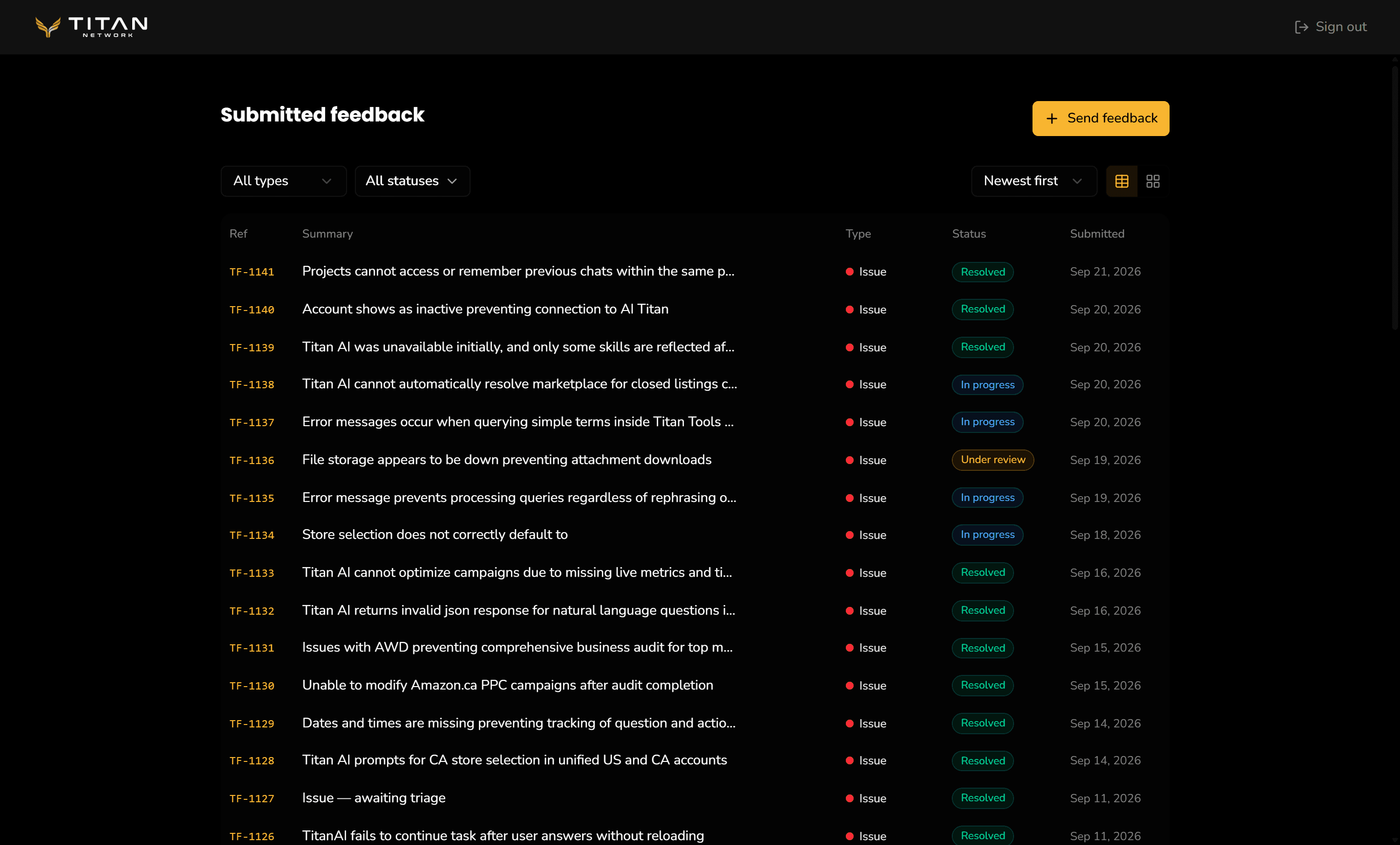
Task: Click the Ref column header
Action: click(238, 233)
